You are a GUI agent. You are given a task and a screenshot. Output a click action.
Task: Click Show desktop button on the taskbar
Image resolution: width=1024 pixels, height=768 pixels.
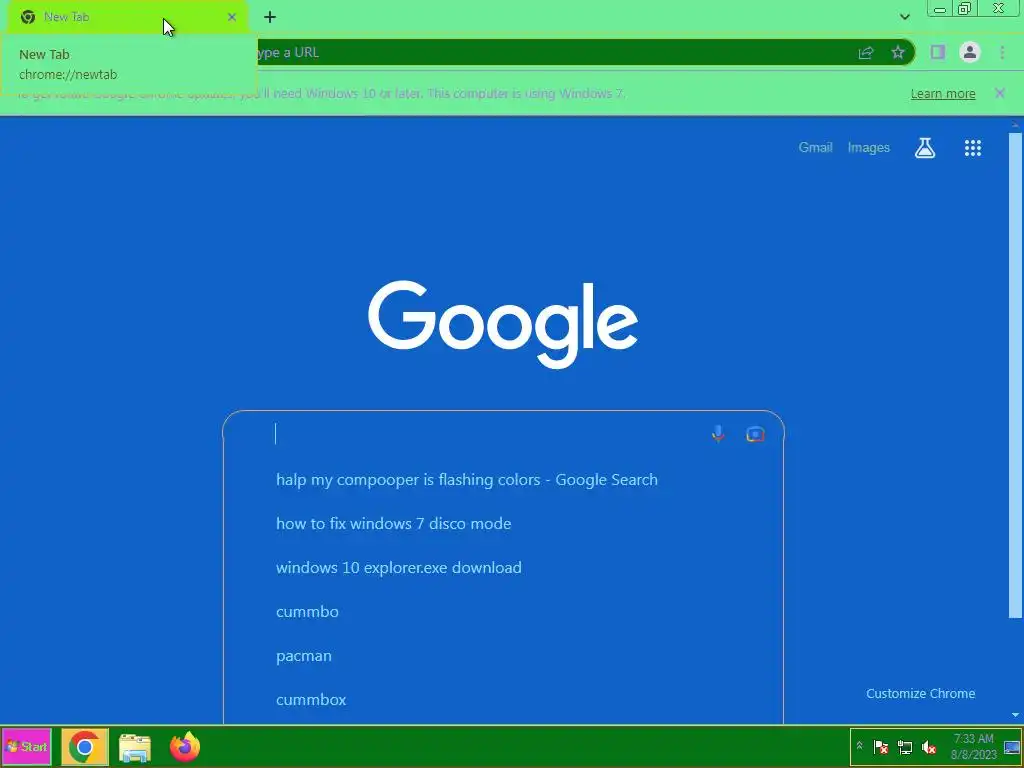pos(1012,747)
